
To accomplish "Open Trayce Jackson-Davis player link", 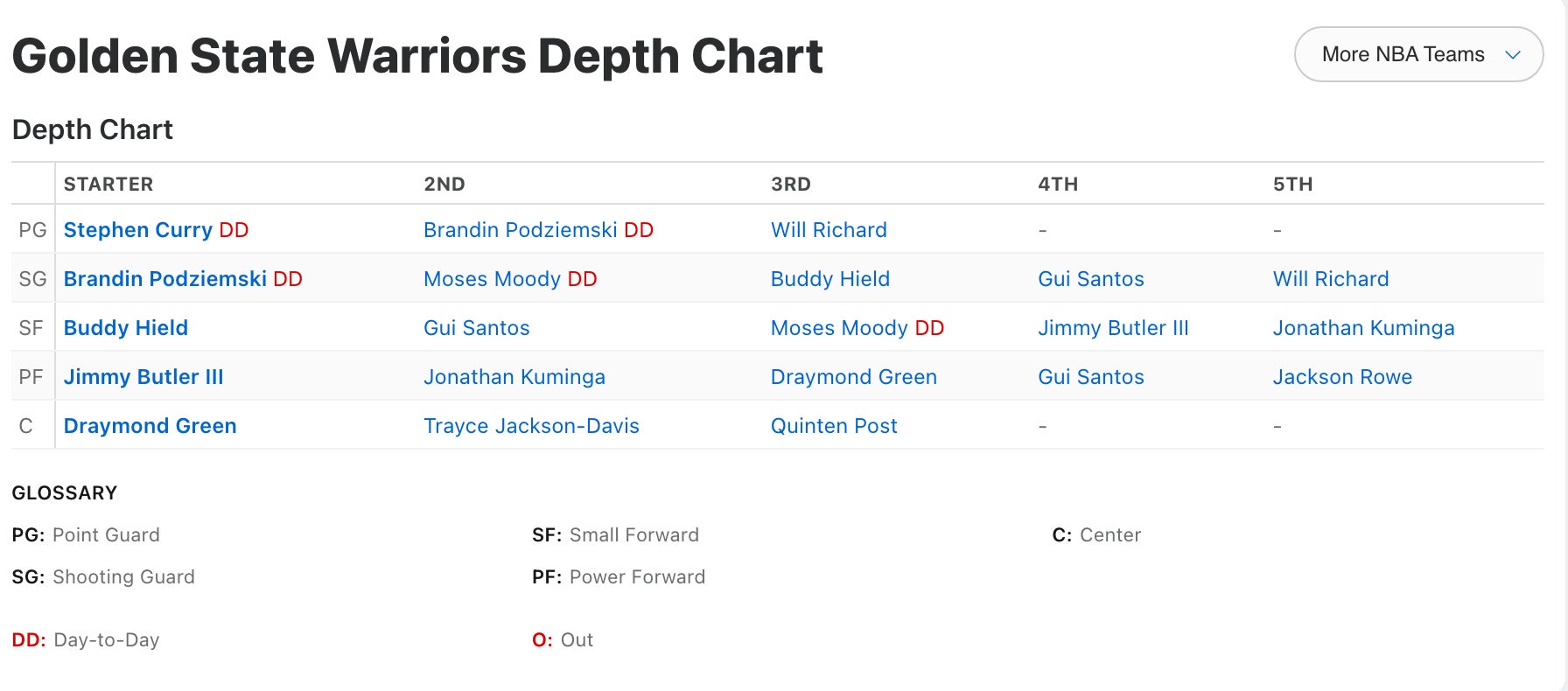I will pyautogui.click(x=531, y=426).
